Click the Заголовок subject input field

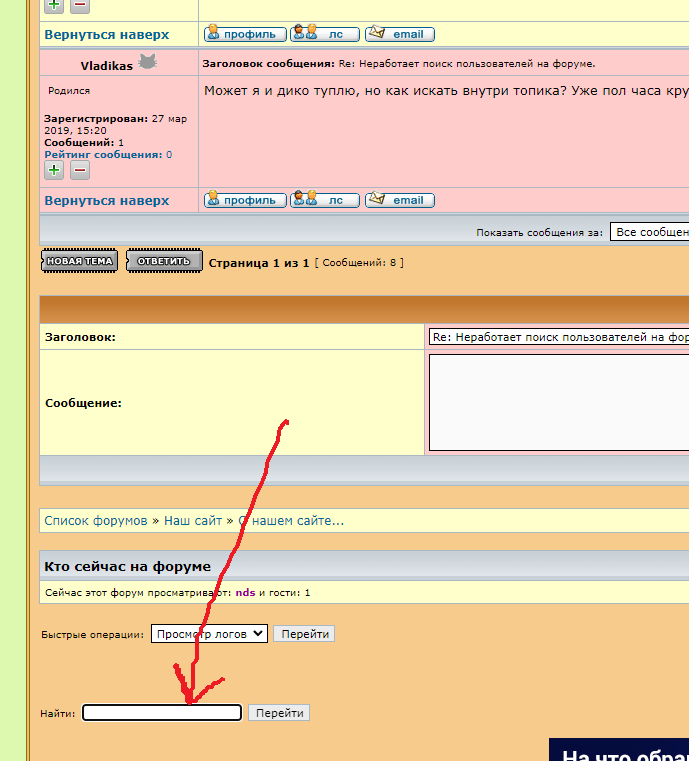(558, 338)
